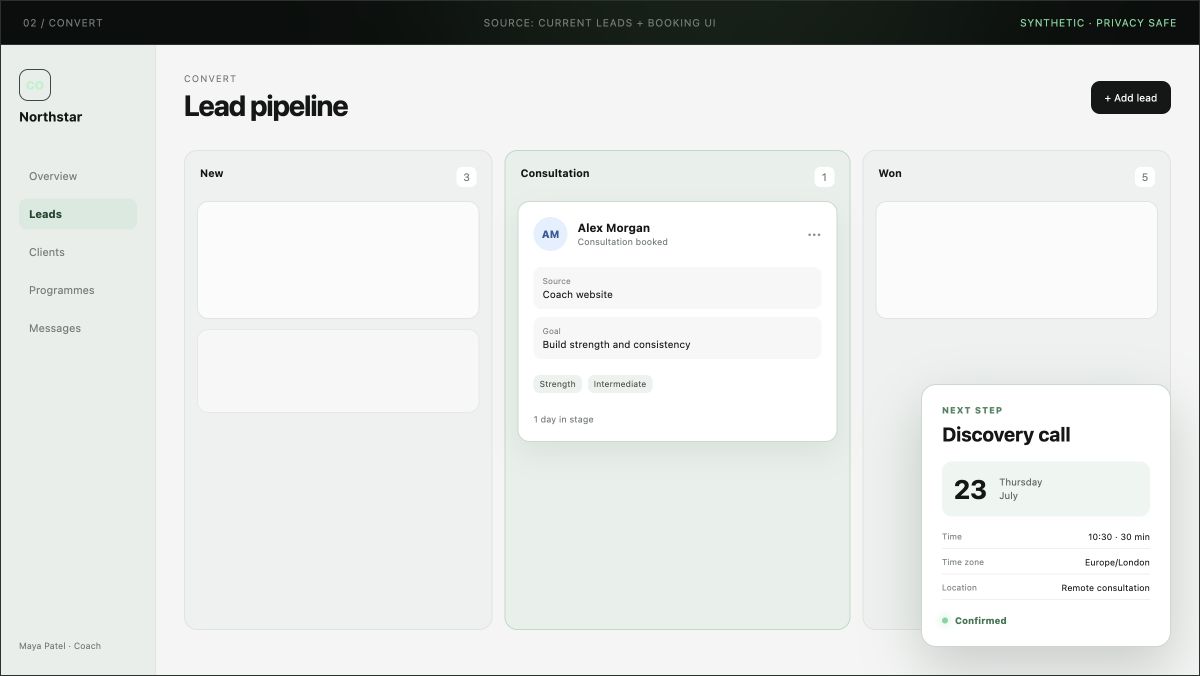Click the first placeholder card in New
Screen dimensions: 1200x676
338,260
